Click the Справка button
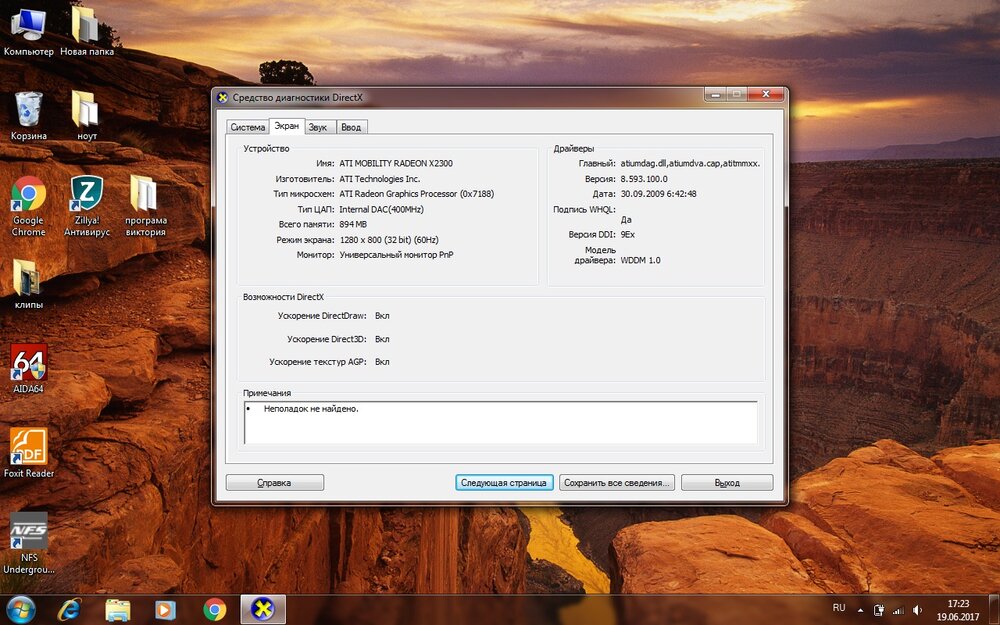Viewport: 1000px width, 625px height. click(x=275, y=482)
